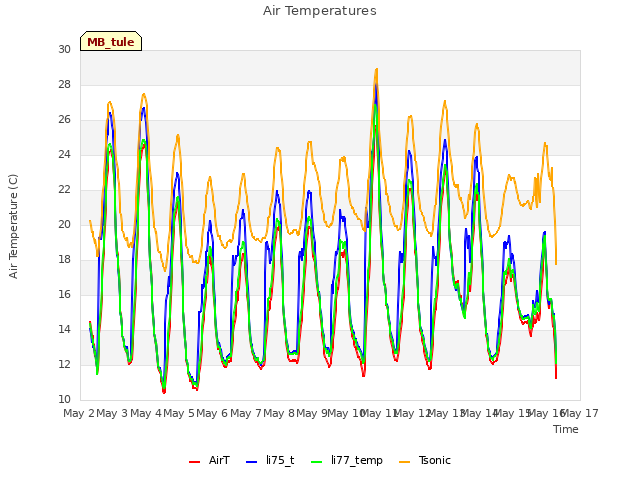
Task: Click the green li77_temp legend swatch
Action: 316,462
